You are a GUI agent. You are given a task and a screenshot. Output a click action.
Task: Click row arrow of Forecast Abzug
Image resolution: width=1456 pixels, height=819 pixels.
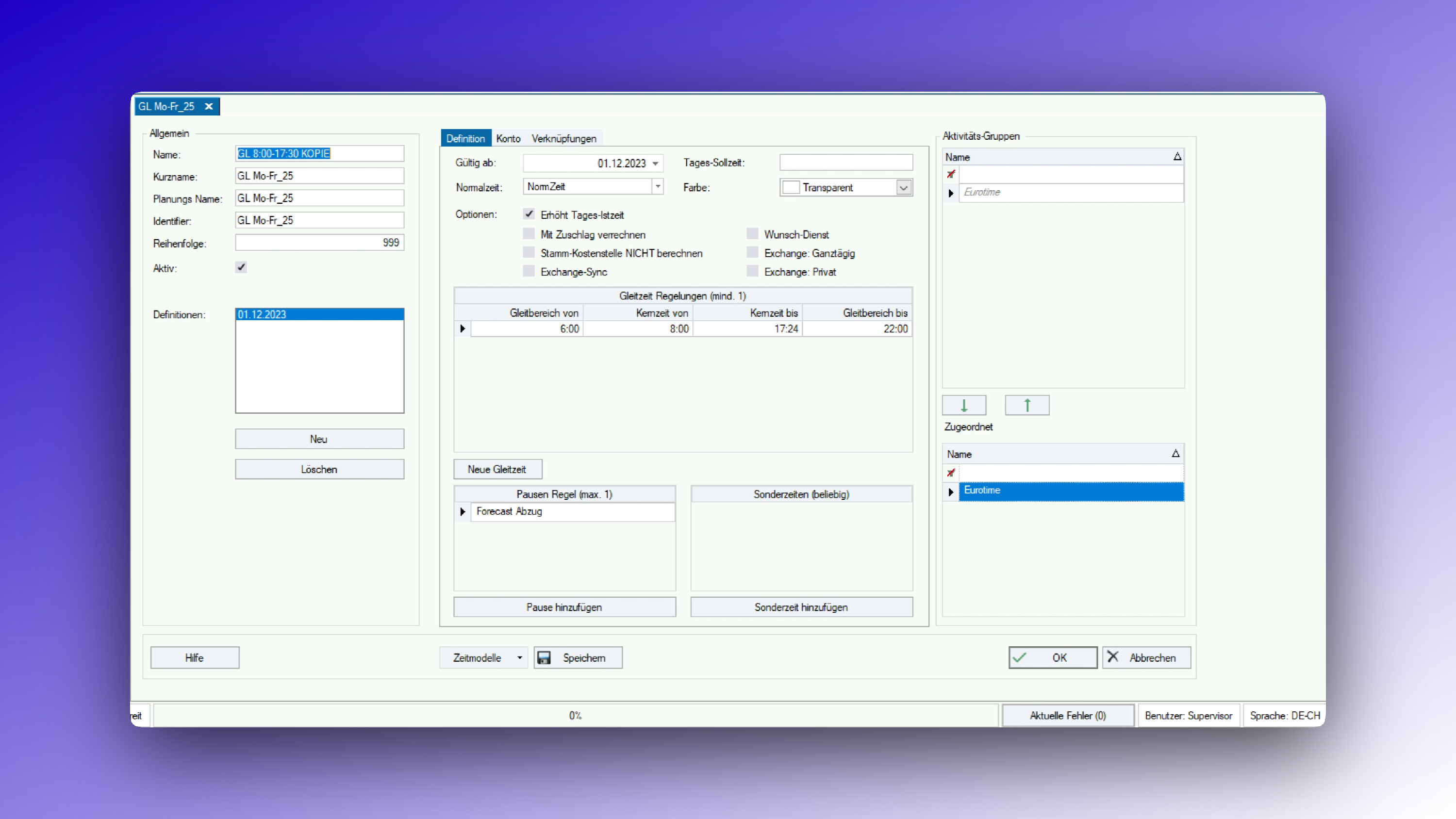463,511
